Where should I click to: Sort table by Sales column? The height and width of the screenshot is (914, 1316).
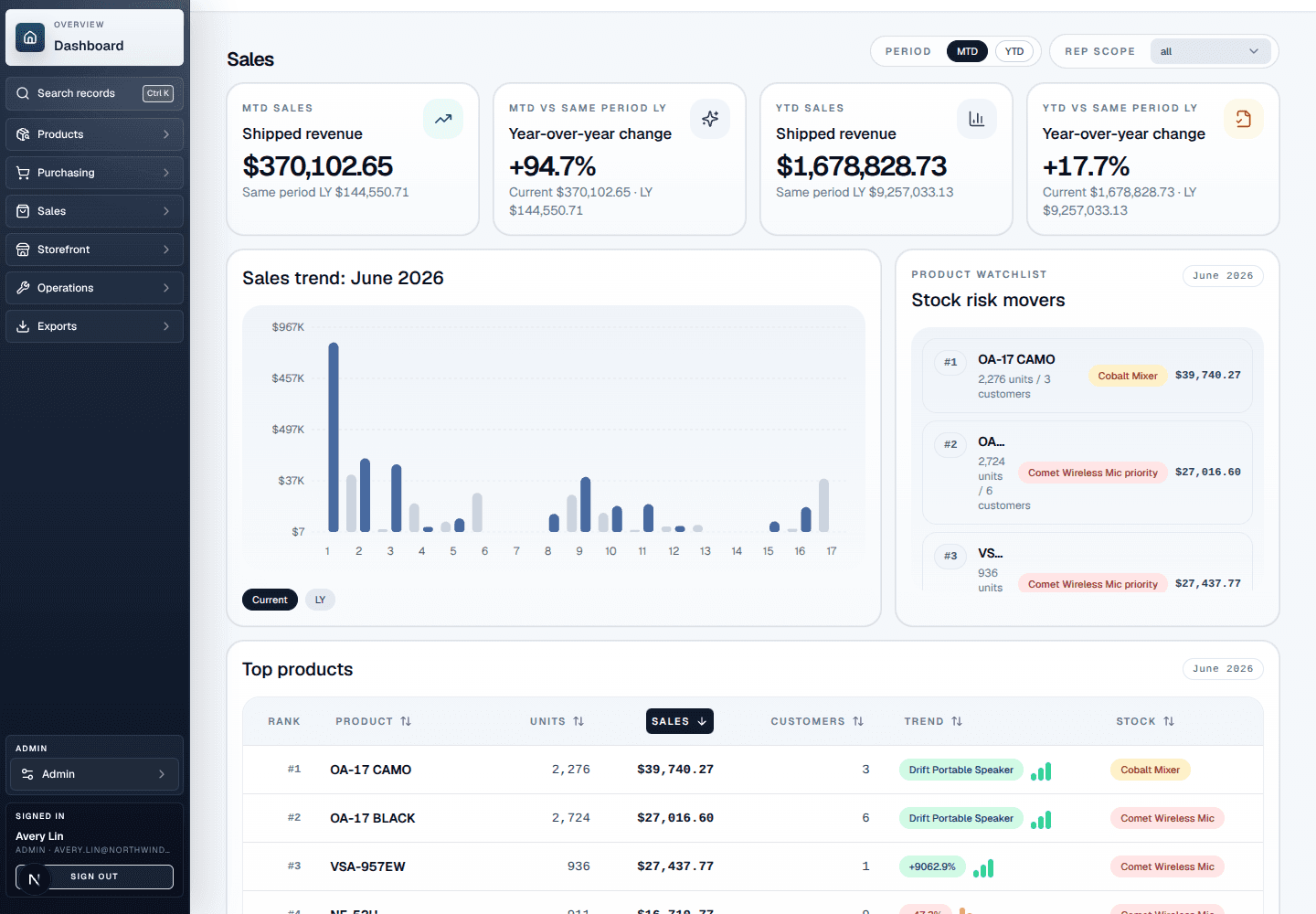click(679, 721)
